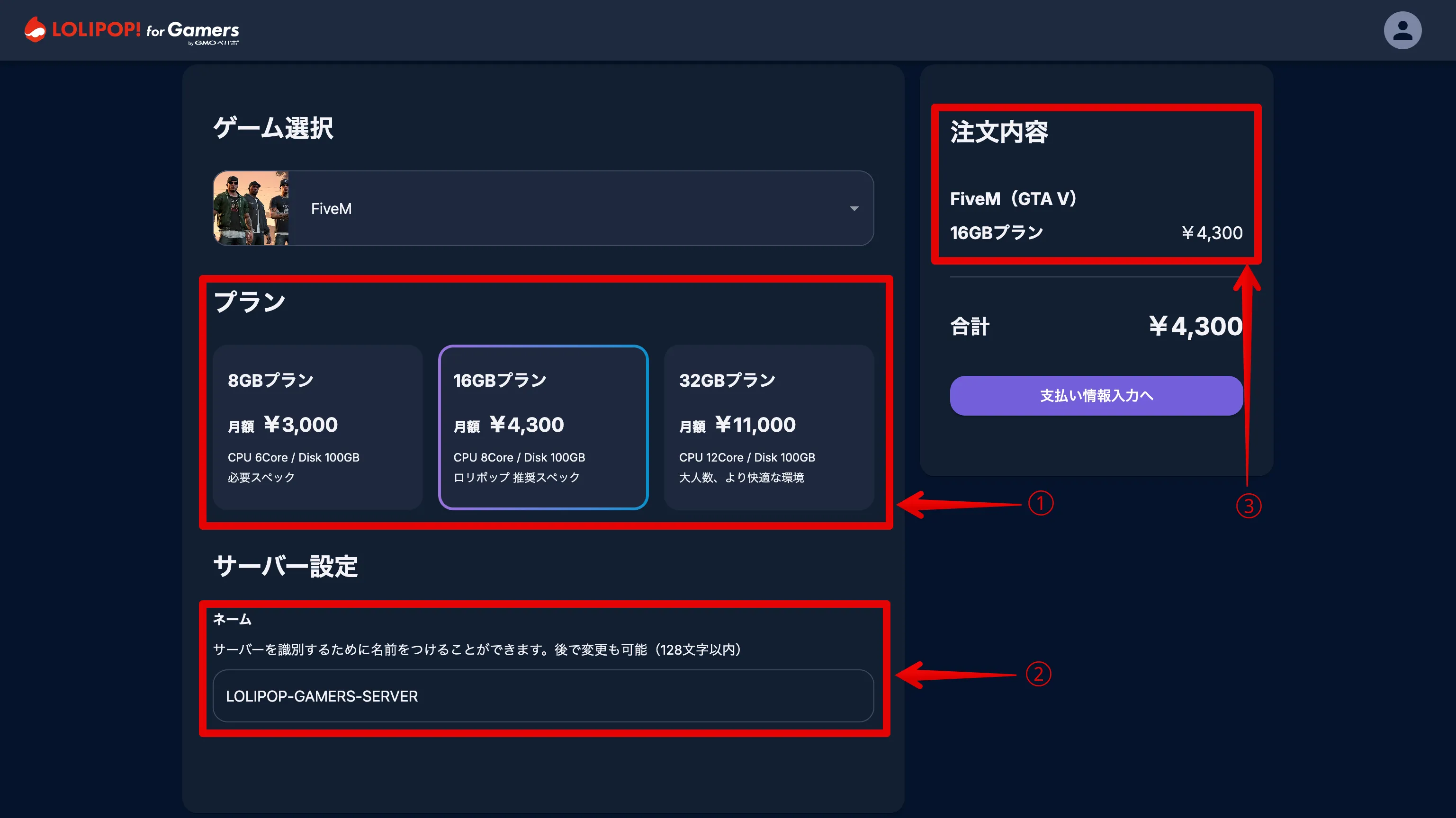Image resolution: width=1456 pixels, height=818 pixels.
Task: Click the ネーム field label
Action: pyautogui.click(x=232, y=619)
